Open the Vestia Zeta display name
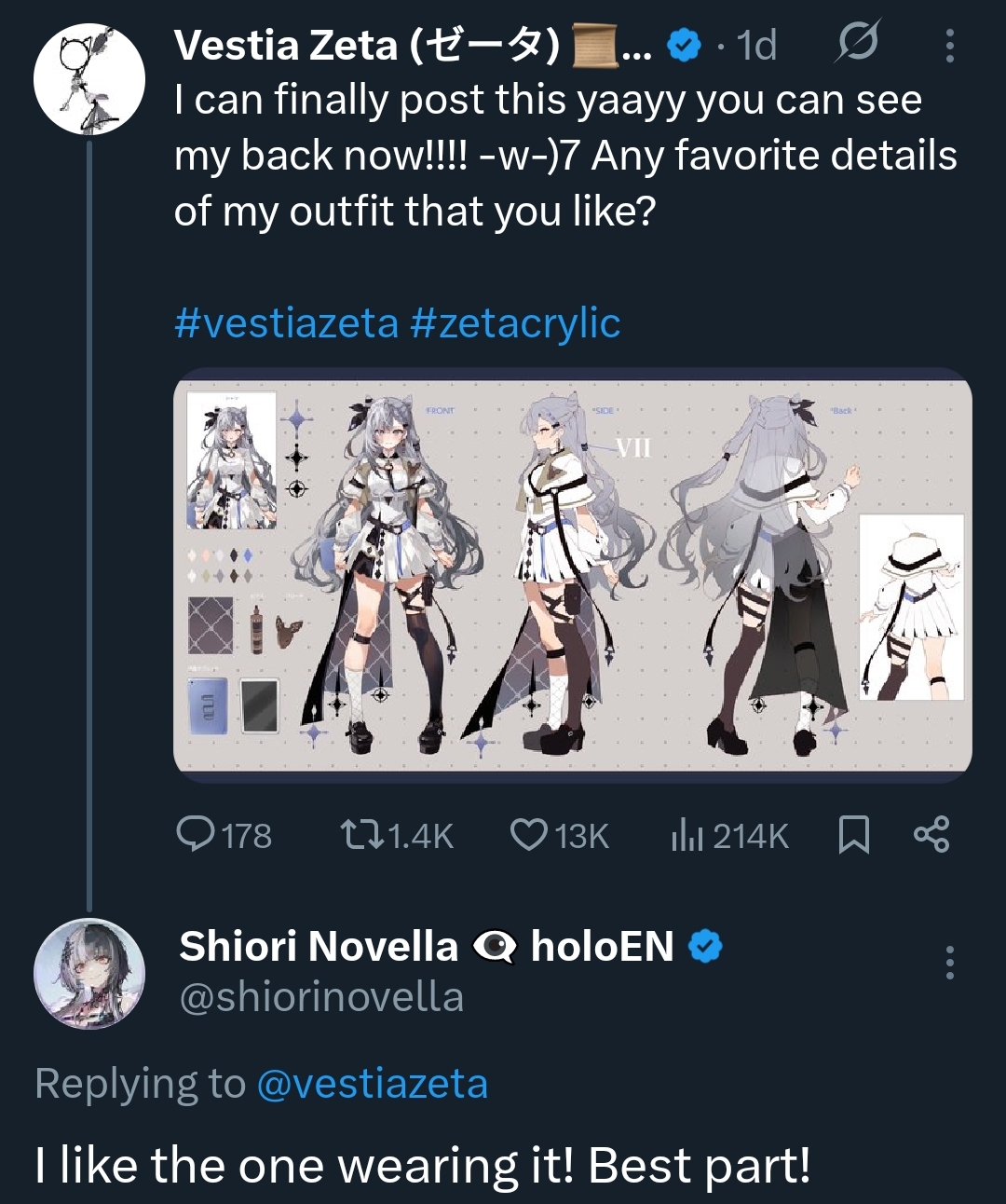This screenshot has width=1006, height=1204. point(367,45)
